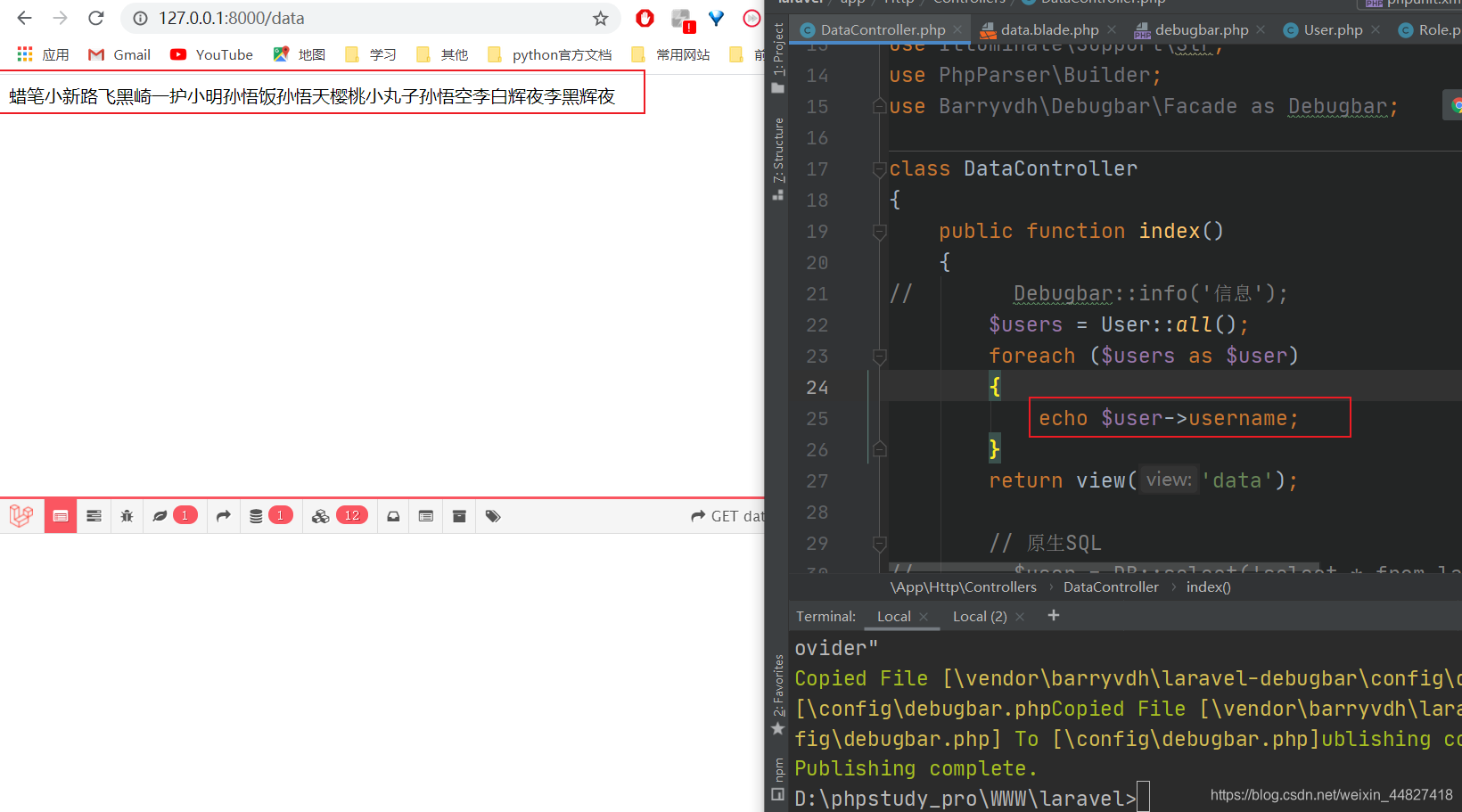Open the Debugbar Gate tab icon
This screenshot has width=1462, height=812.
pos(426,516)
